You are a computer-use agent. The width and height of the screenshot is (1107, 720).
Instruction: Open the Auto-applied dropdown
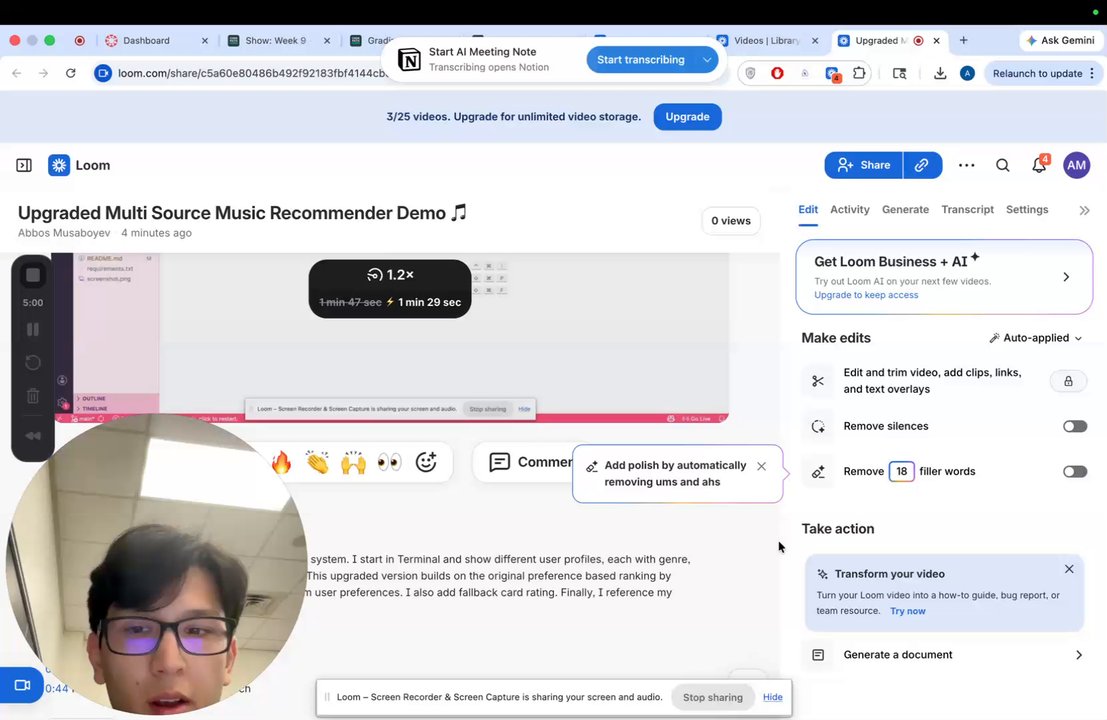pos(1036,338)
